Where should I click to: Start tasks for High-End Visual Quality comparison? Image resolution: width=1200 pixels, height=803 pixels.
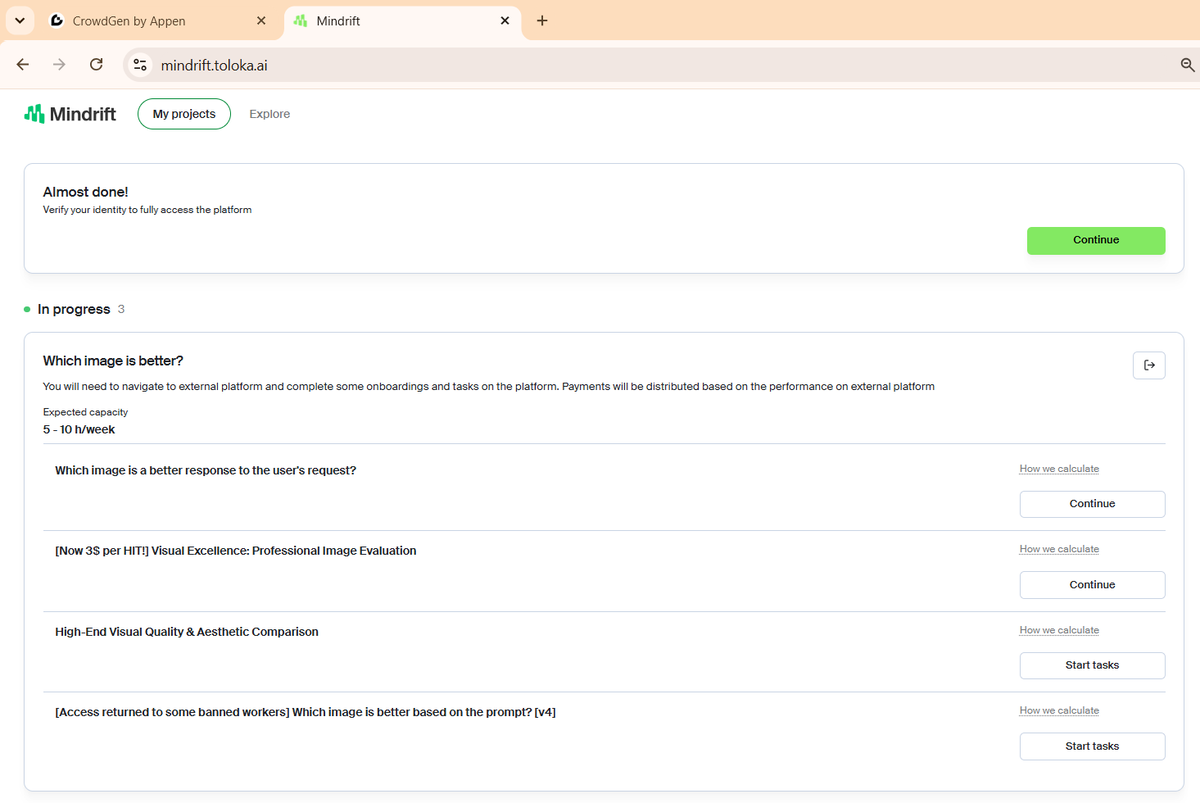coord(1092,665)
